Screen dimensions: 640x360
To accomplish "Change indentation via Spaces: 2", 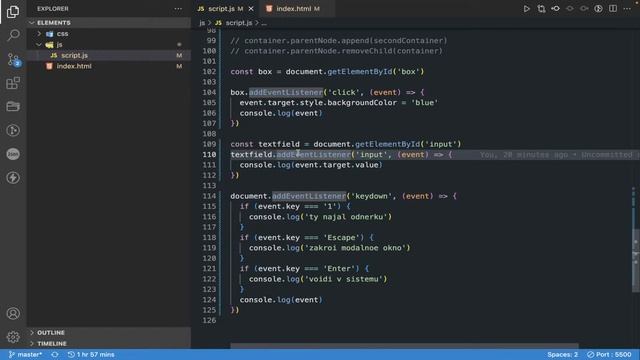I will pos(562,354).
